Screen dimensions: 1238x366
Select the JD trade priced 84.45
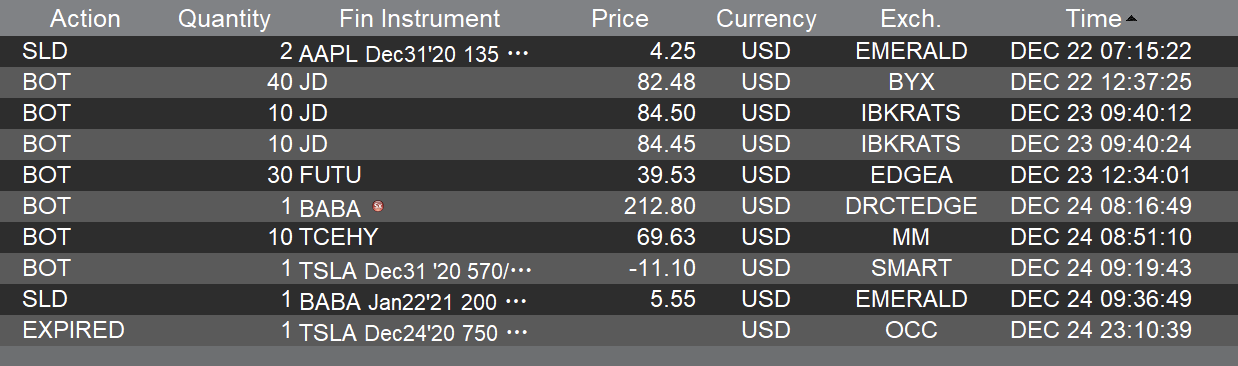619,145
